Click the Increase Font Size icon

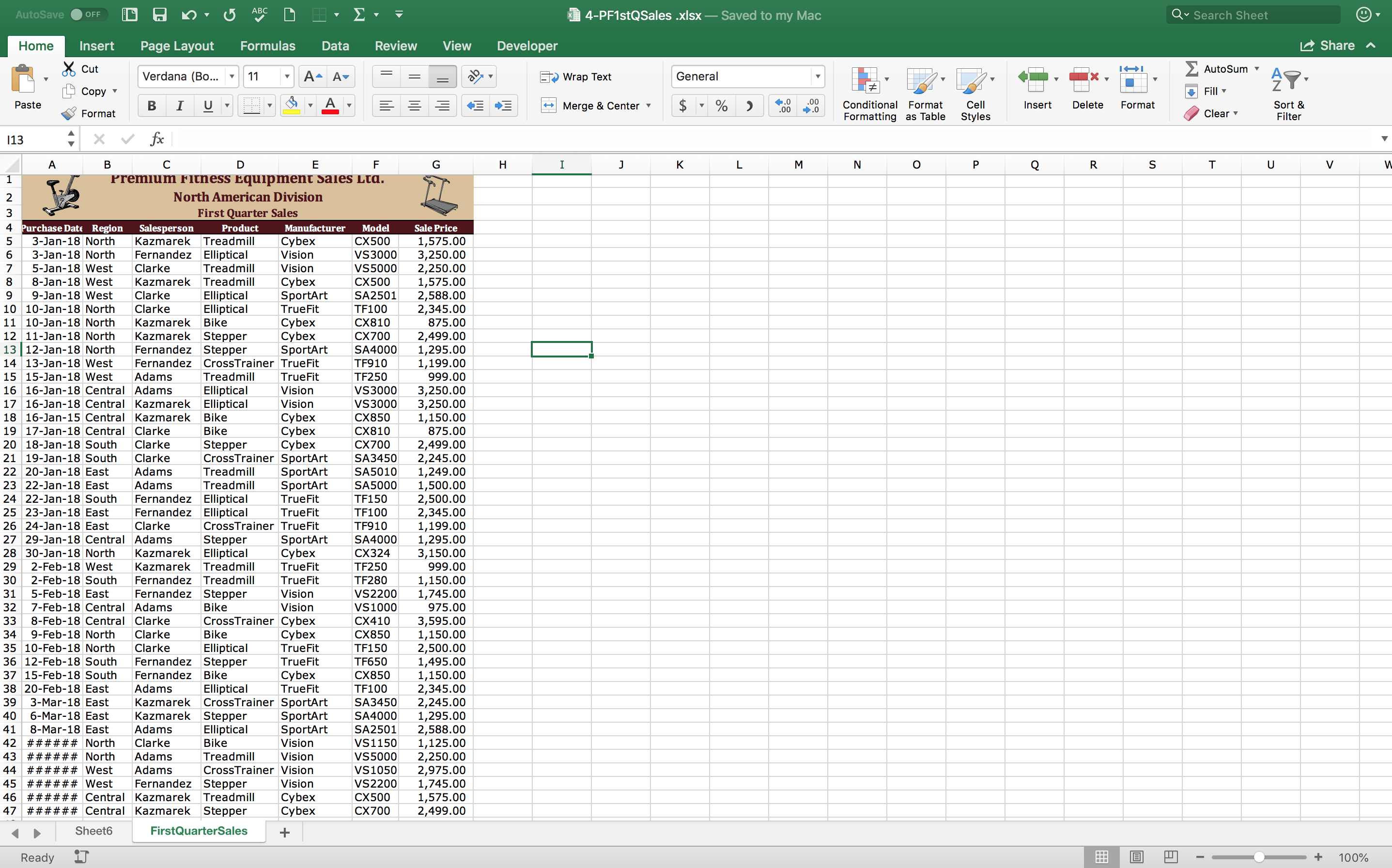tap(313, 77)
